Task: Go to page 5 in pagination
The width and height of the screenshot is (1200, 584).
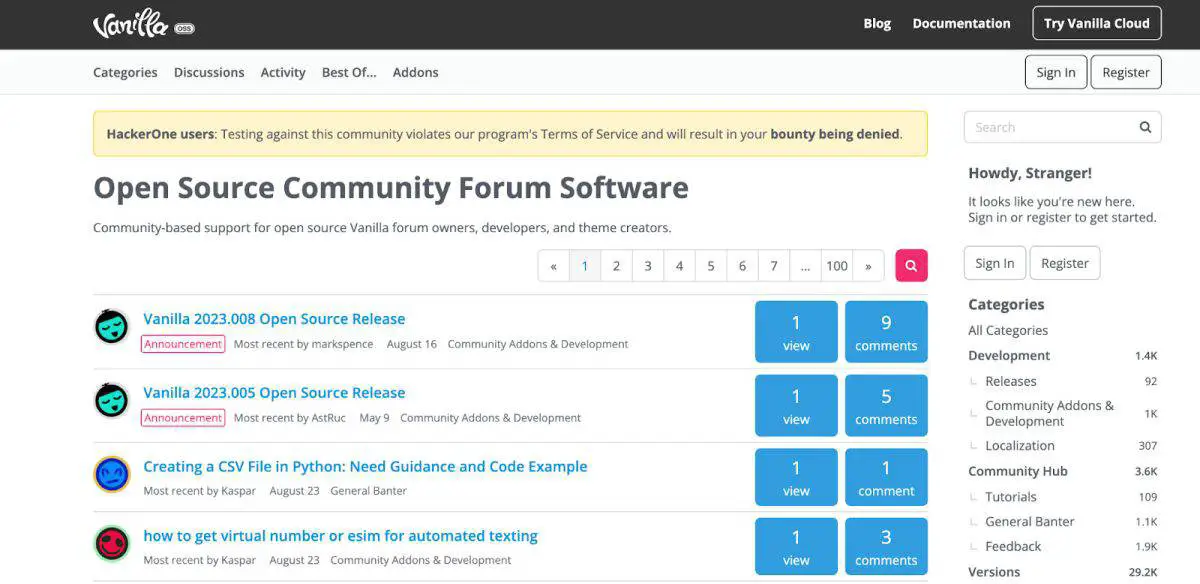Action: click(711, 266)
